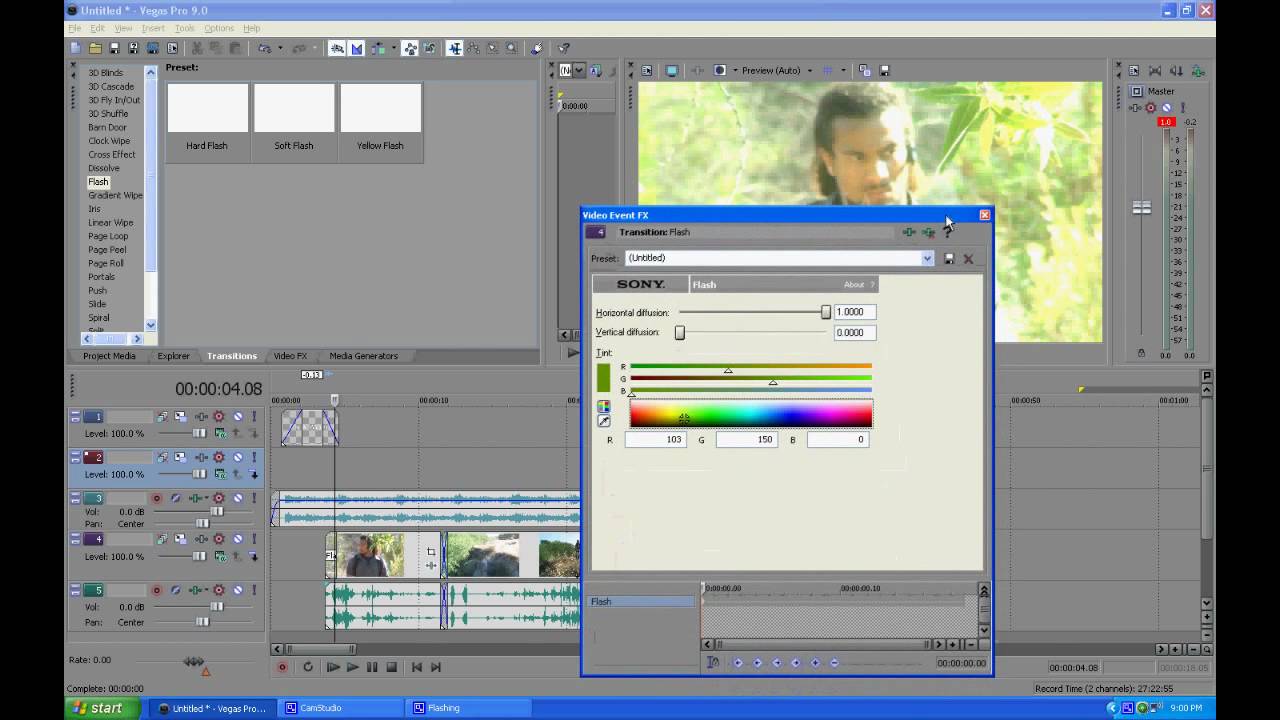1280x720 pixels.
Task: Mute track 2
Action: pos(238,457)
